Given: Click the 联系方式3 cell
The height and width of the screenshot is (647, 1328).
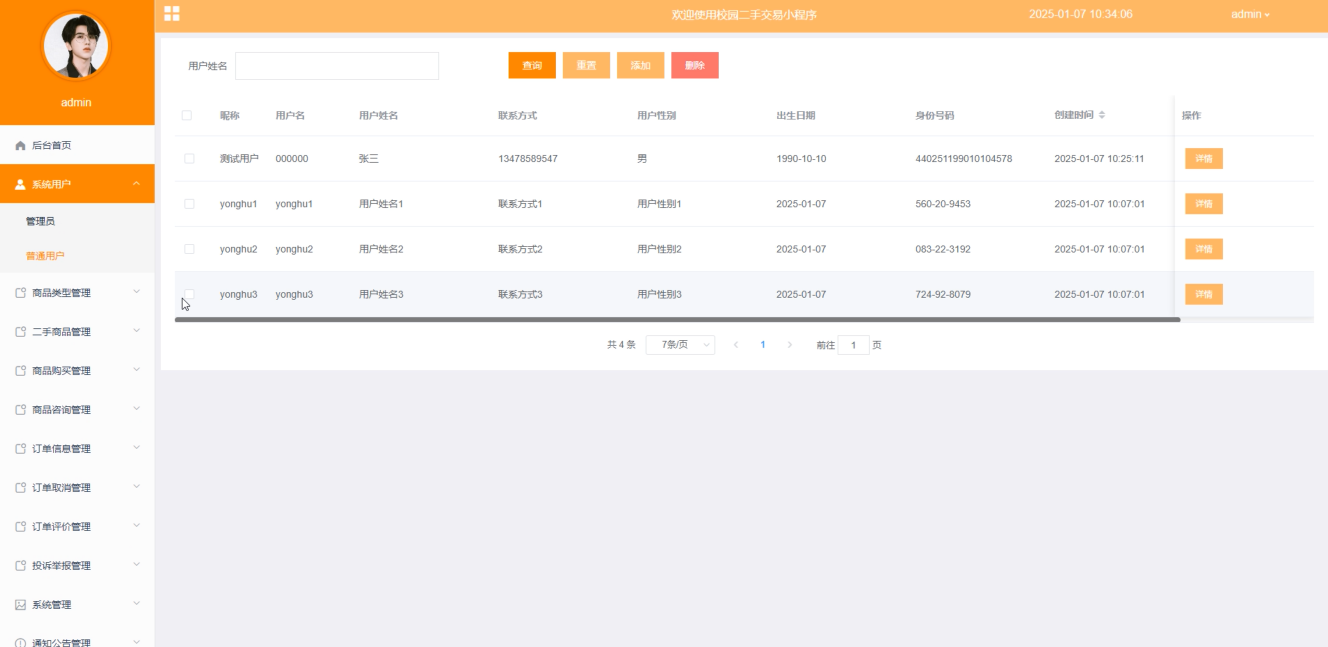Looking at the screenshot, I should (520, 294).
